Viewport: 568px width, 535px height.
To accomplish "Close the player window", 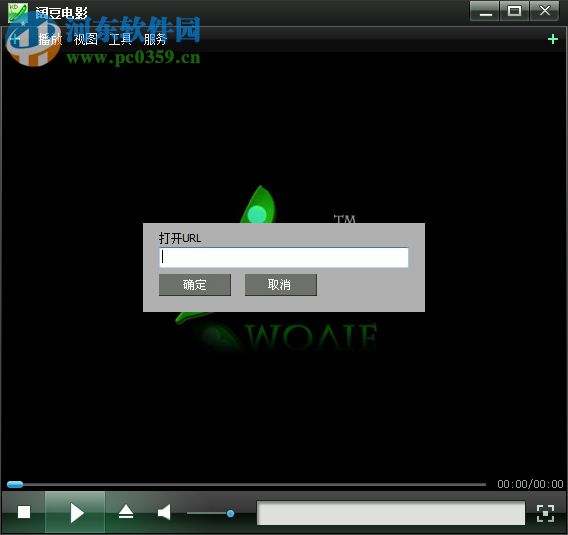I will pyautogui.click(x=544, y=11).
